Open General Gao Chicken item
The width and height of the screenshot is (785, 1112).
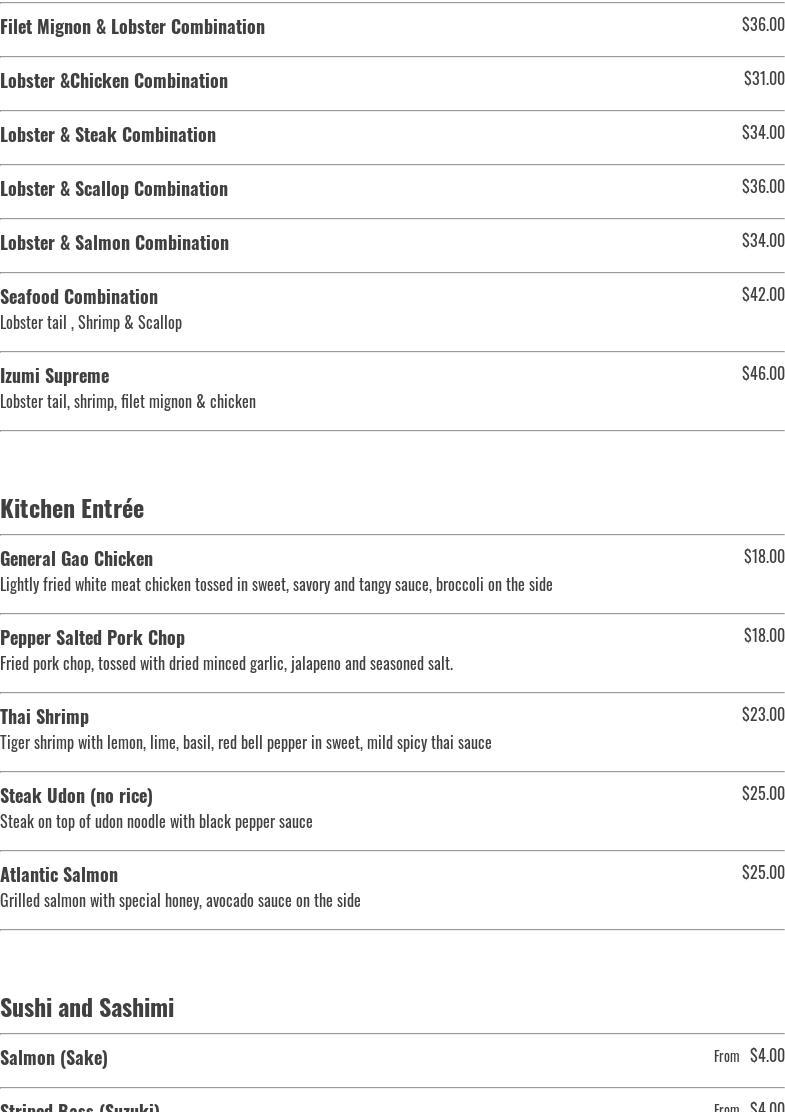pyautogui.click(x=392, y=574)
